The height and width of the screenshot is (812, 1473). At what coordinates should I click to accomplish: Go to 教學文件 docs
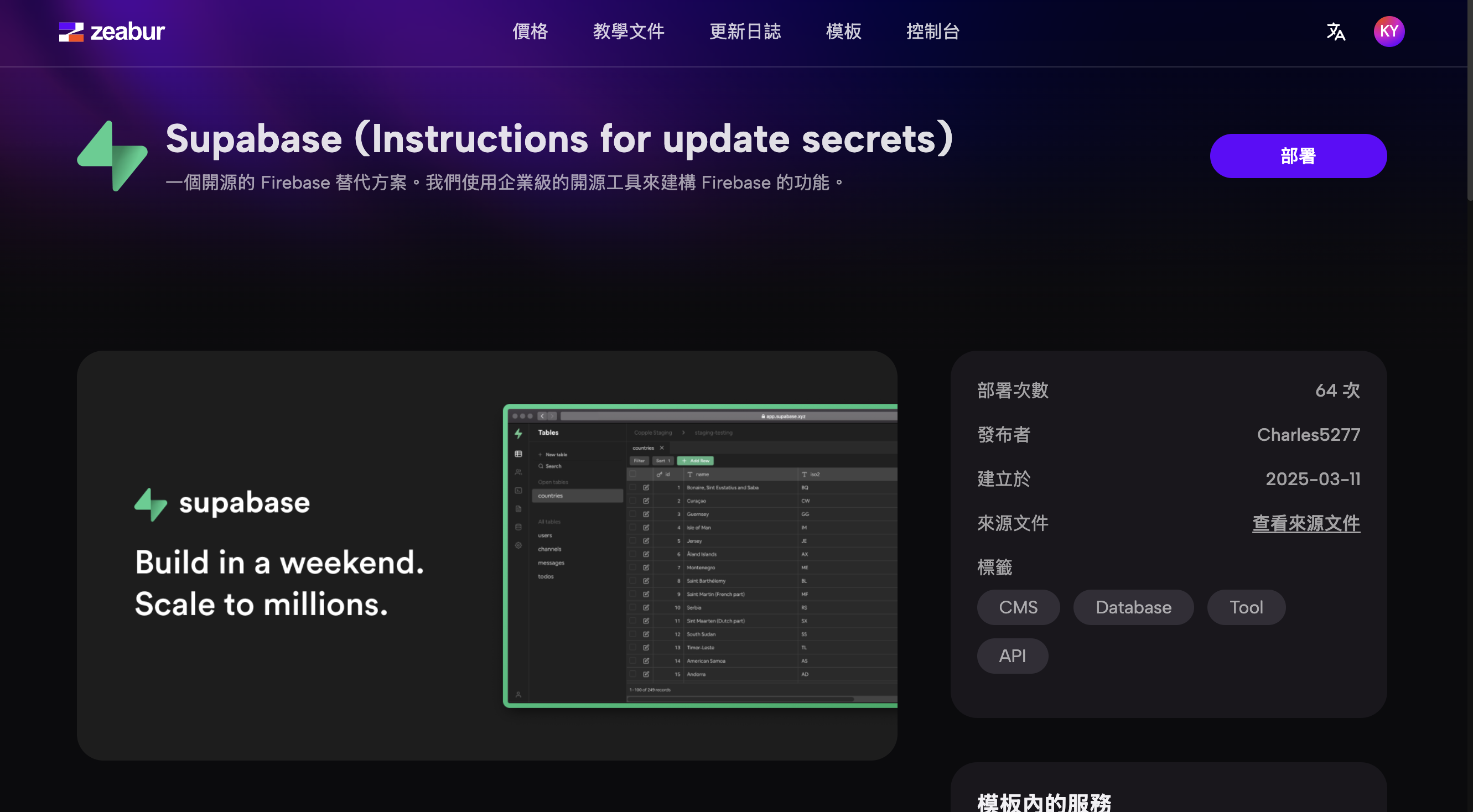(x=628, y=32)
